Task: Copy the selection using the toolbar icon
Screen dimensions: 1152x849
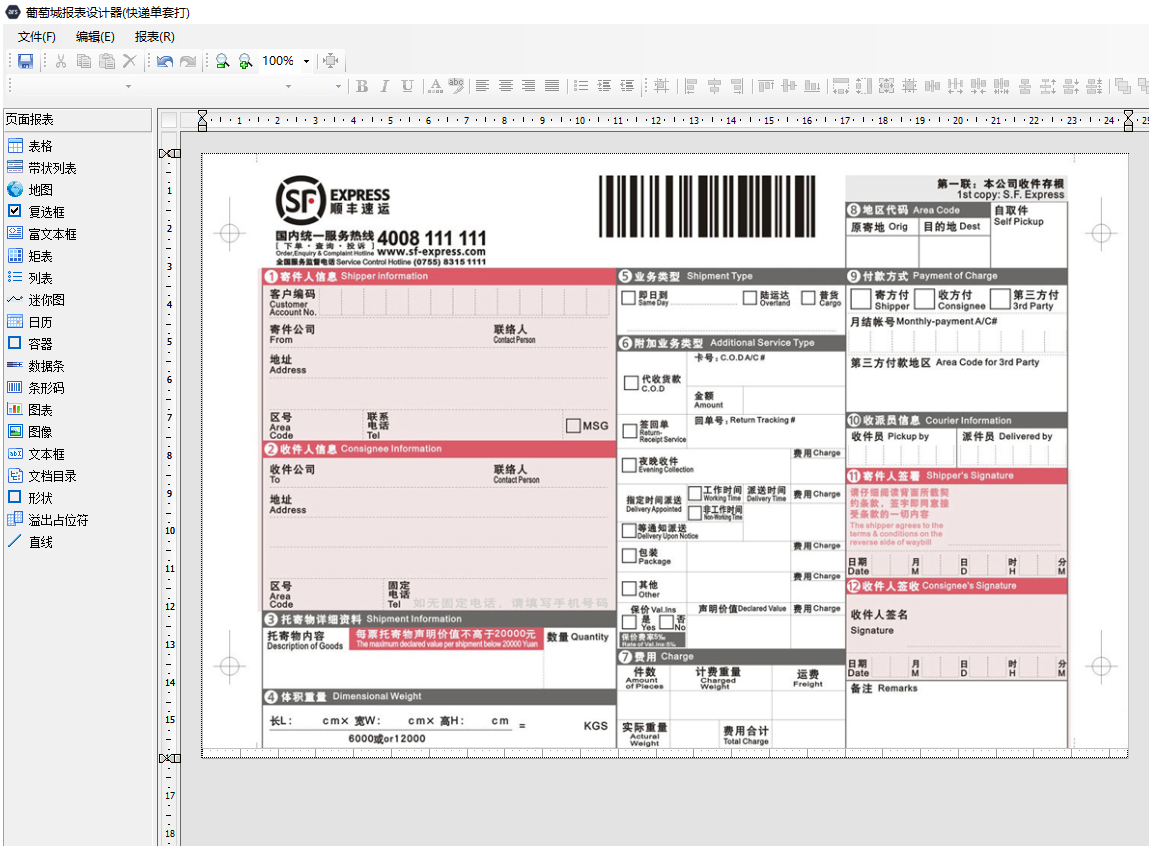Action: pyautogui.click(x=84, y=61)
